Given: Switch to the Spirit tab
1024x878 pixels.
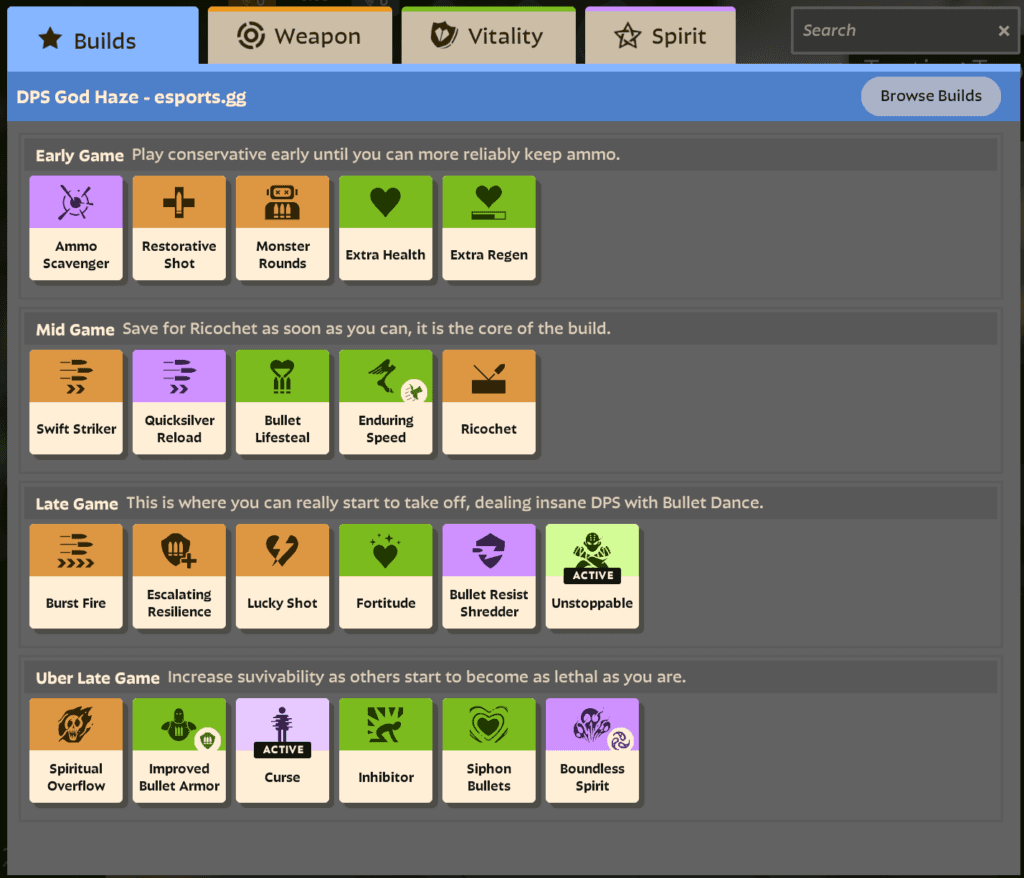Looking at the screenshot, I should (660, 35).
